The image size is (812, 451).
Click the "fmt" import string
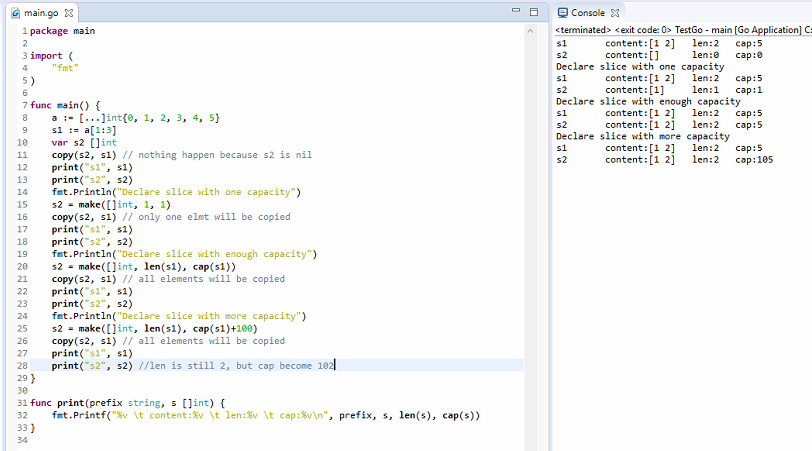[65, 67]
